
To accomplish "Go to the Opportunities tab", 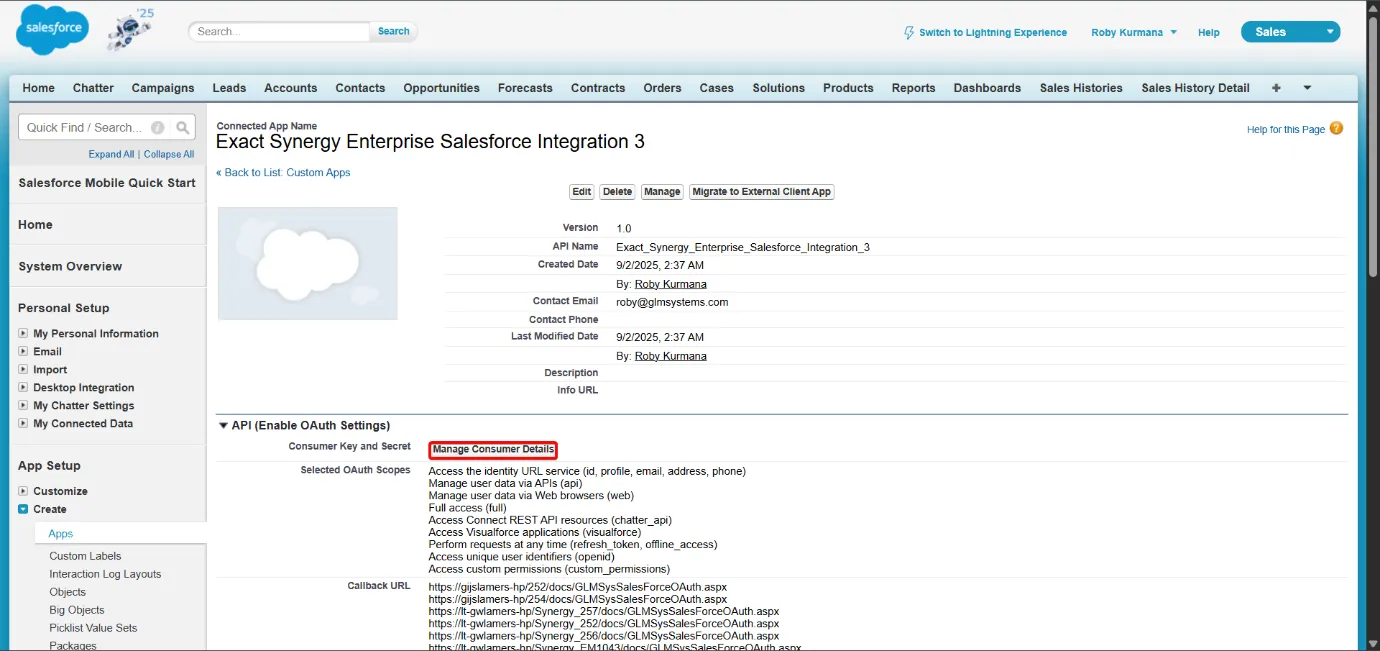I will (x=442, y=88).
